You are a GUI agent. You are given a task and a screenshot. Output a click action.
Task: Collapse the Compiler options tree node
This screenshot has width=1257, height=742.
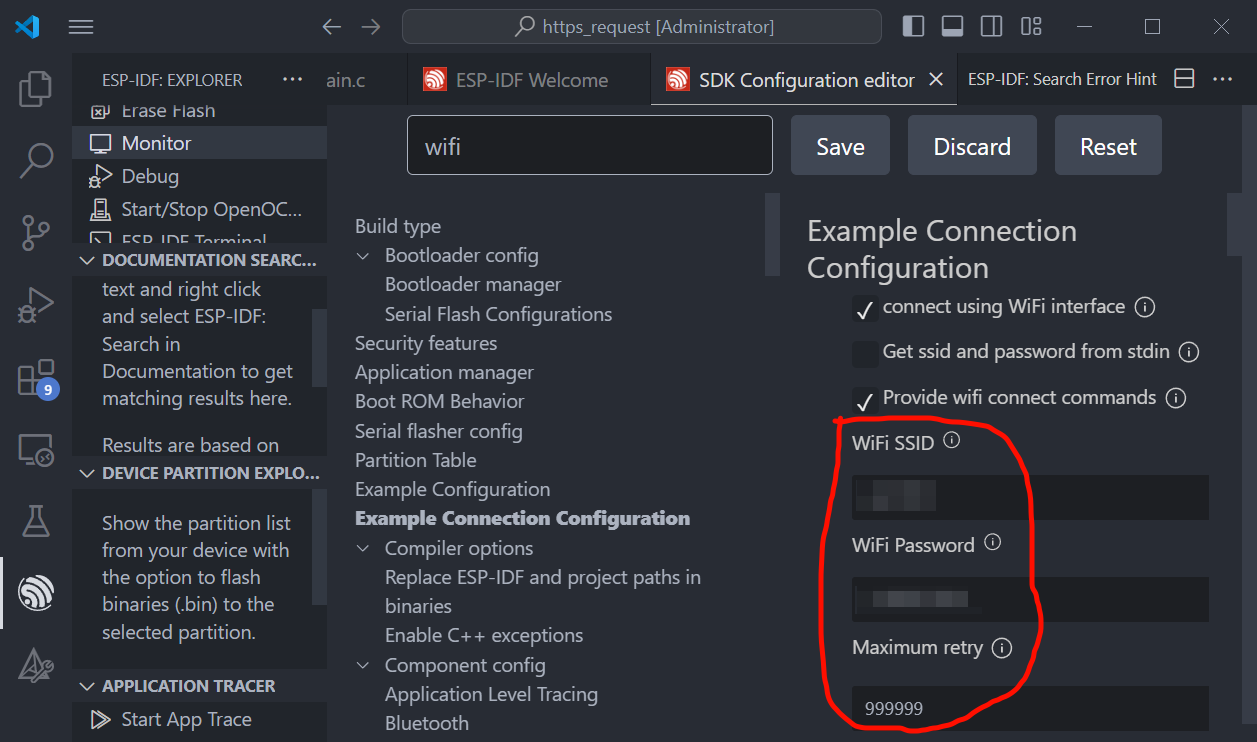[x=363, y=549]
